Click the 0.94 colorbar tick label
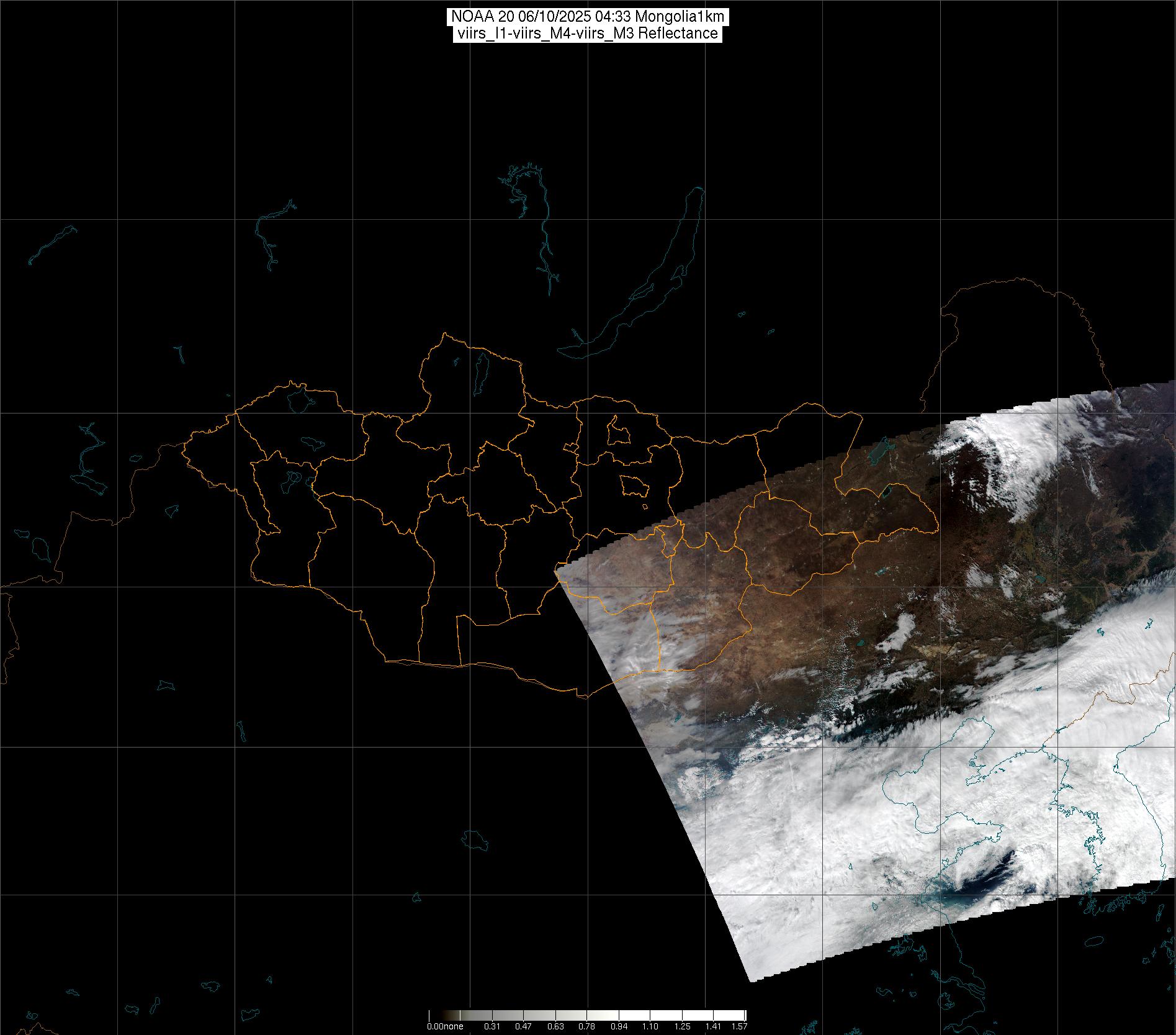The height and width of the screenshot is (1035, 1176). tap(619, 1026)
